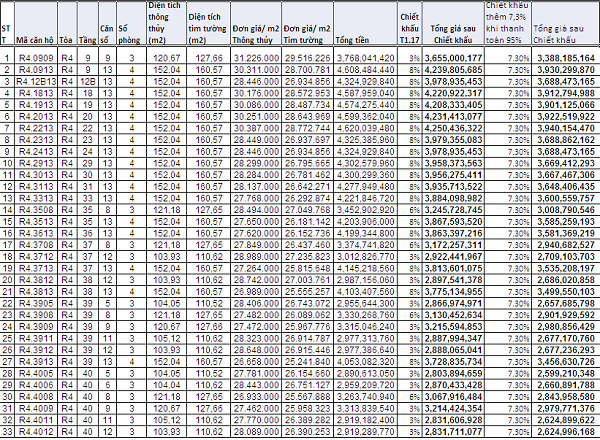Select unit price cell 31.226.000
The width and height of the screenshot is (600, 440).
[x=256, y=58]
